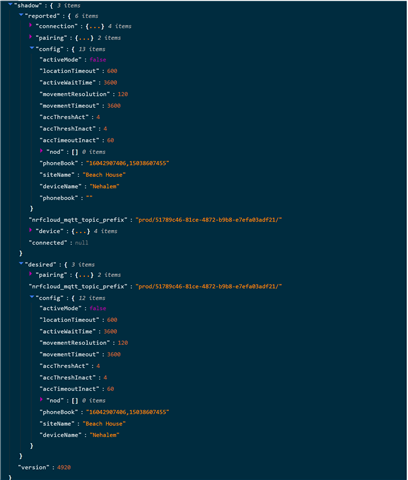Click the empty "phonebook" string value
This screenshot has width=408, height=480.
[x=89, y=198]
